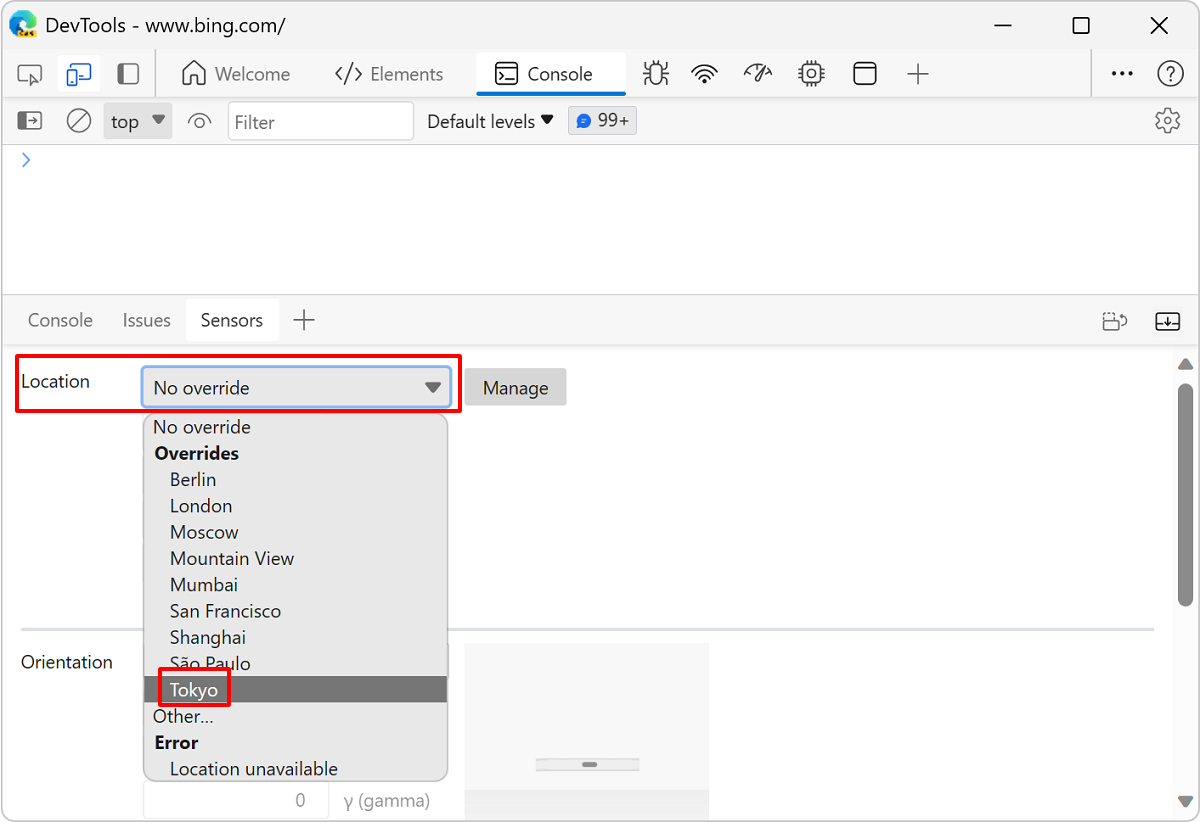The width and height of the screenshot is (1200, 822).
Task: Choose Other... in the location list
Action: tap(296, 716)
